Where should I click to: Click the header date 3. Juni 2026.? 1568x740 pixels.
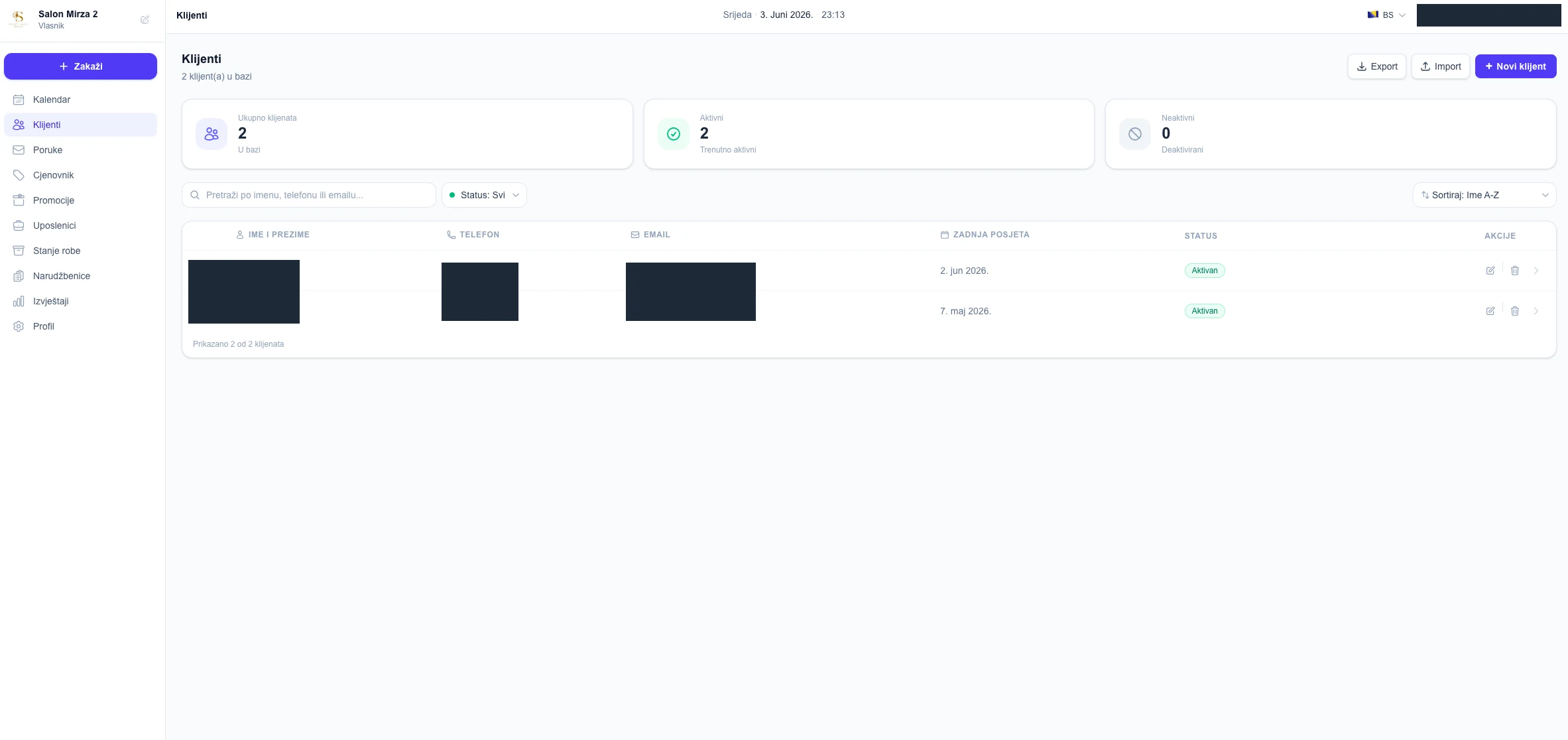click(x=786, y=15)
